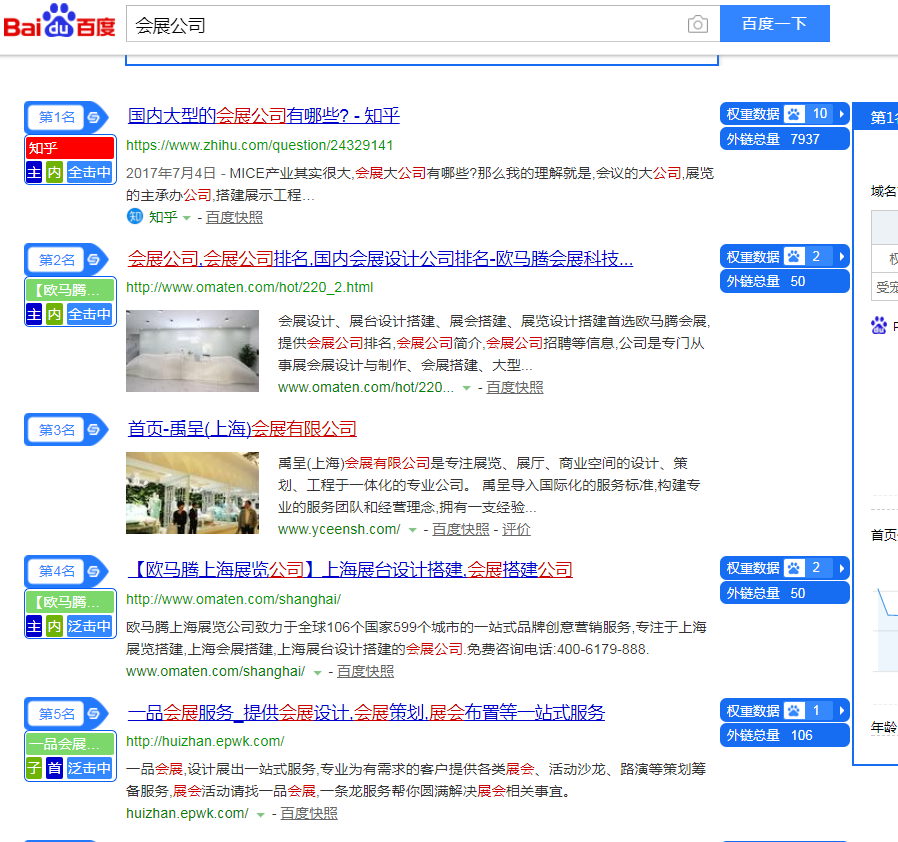Click the swirl icon on 第5名 badge
The width and height of the screenshot is (898, 842).
(x=93, y=714)
